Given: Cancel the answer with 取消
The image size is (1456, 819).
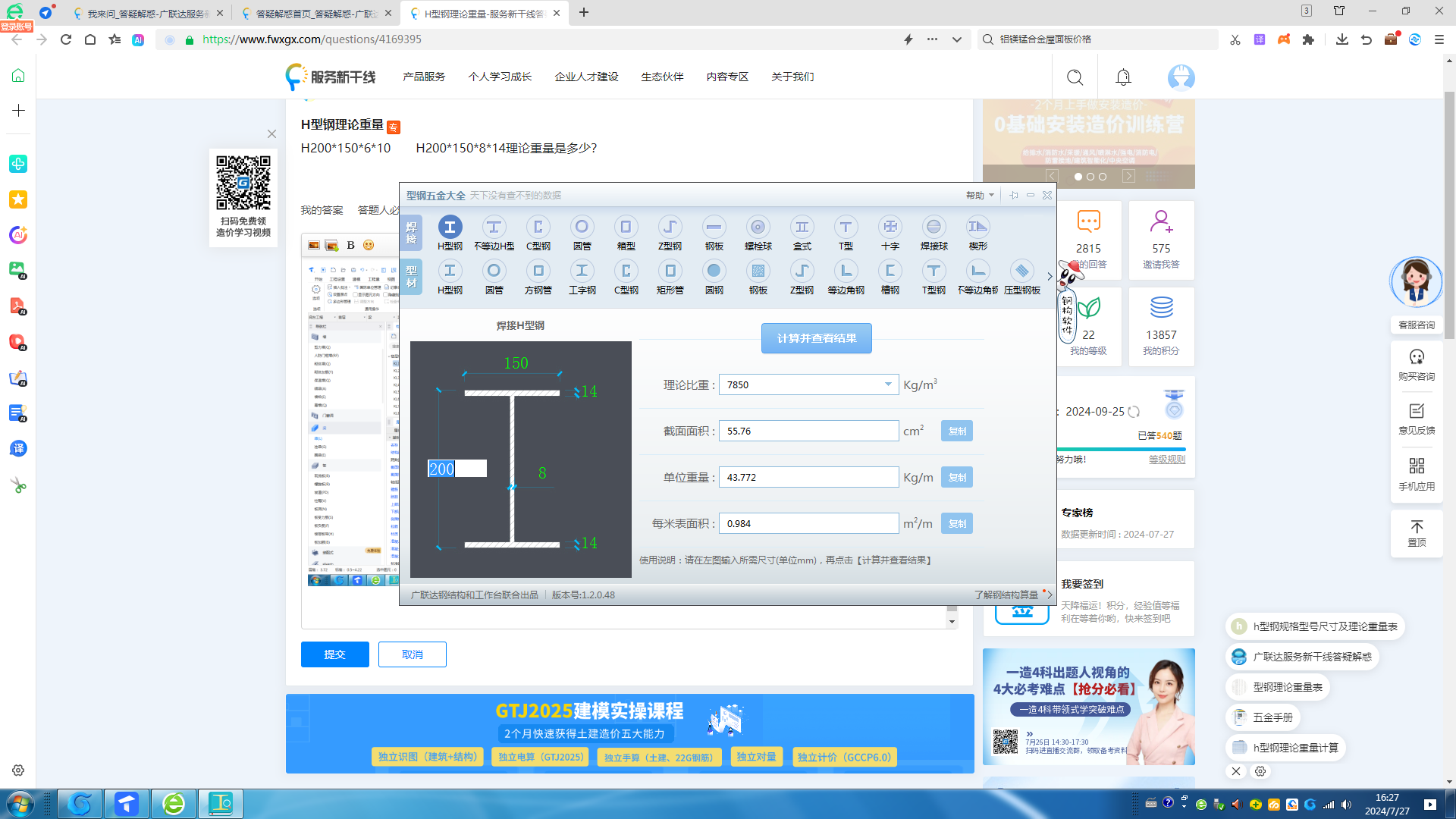Looking at the screenshot, I should click(413, 654).
